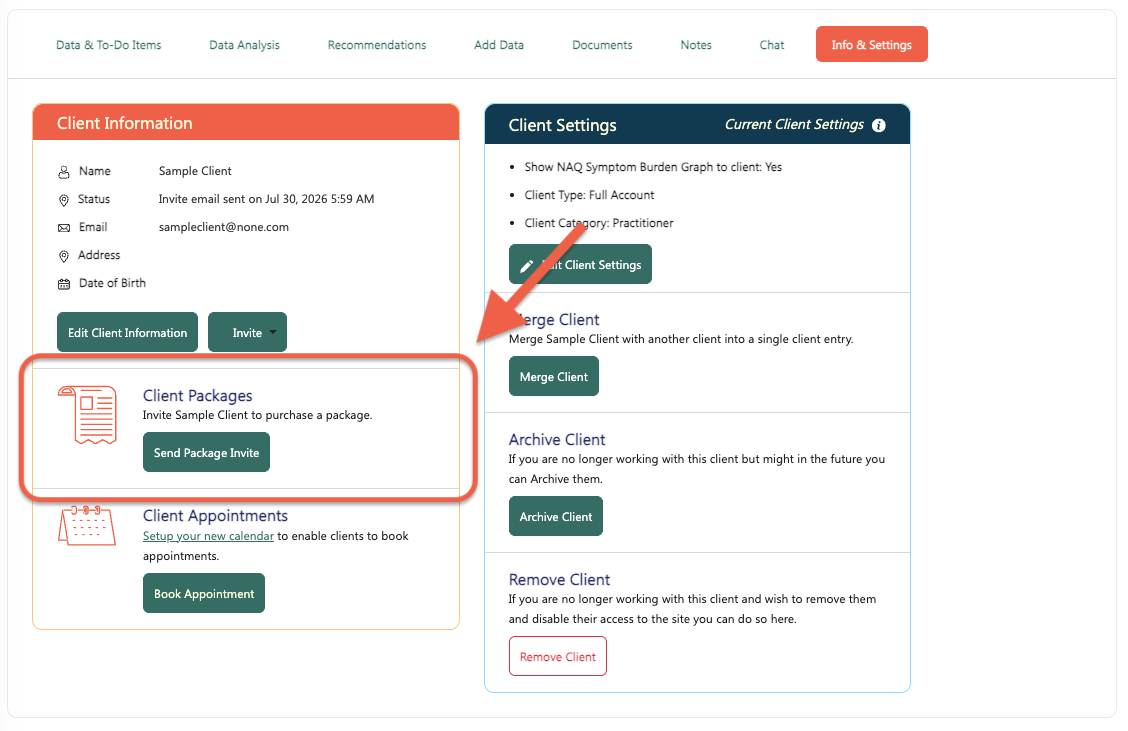Click Edit Client Information button
Screen dimensions: 1128x731
(127, 332)
